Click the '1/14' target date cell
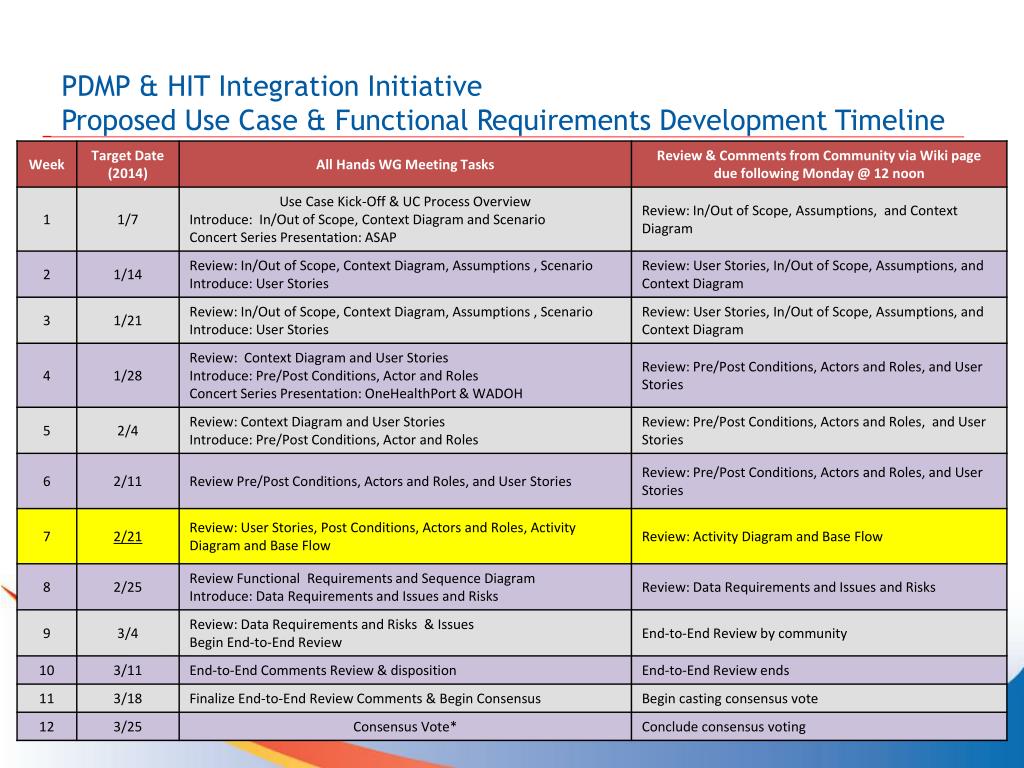The width and height of the screenshot is (1024, 768). click(x=127, y=274)
